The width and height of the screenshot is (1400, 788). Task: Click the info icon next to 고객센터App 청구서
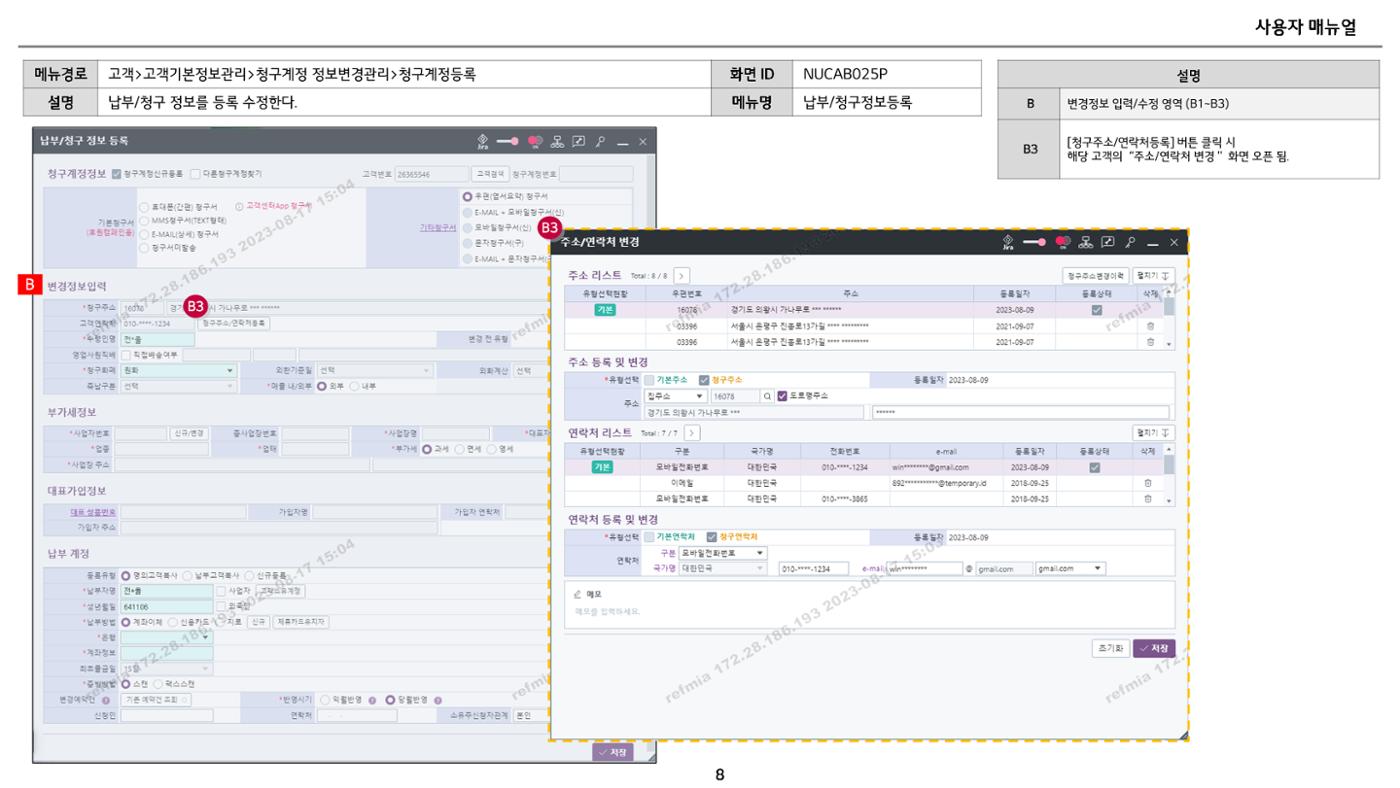click(237, 206)
